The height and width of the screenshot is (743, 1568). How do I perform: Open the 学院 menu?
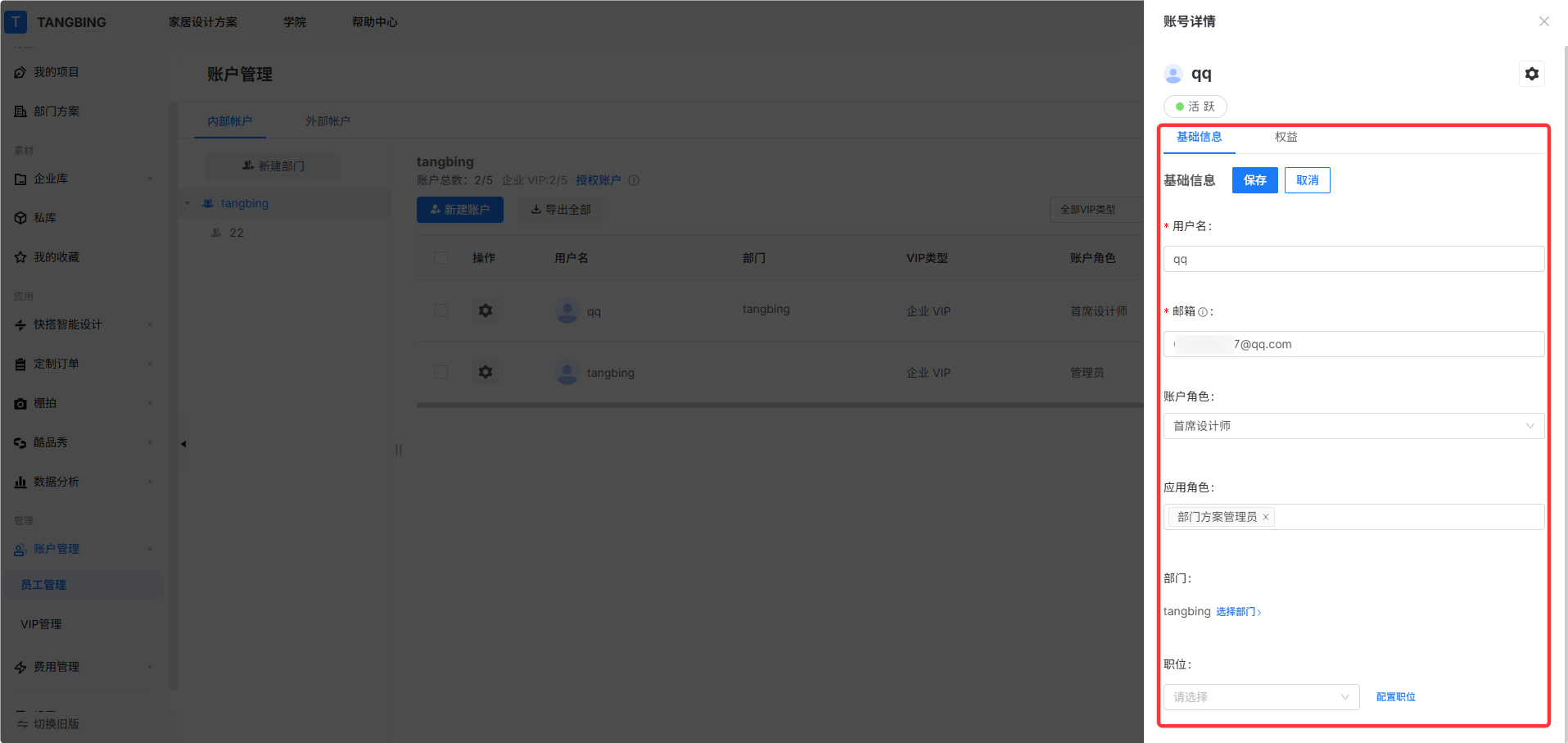[x=295, y=22]
